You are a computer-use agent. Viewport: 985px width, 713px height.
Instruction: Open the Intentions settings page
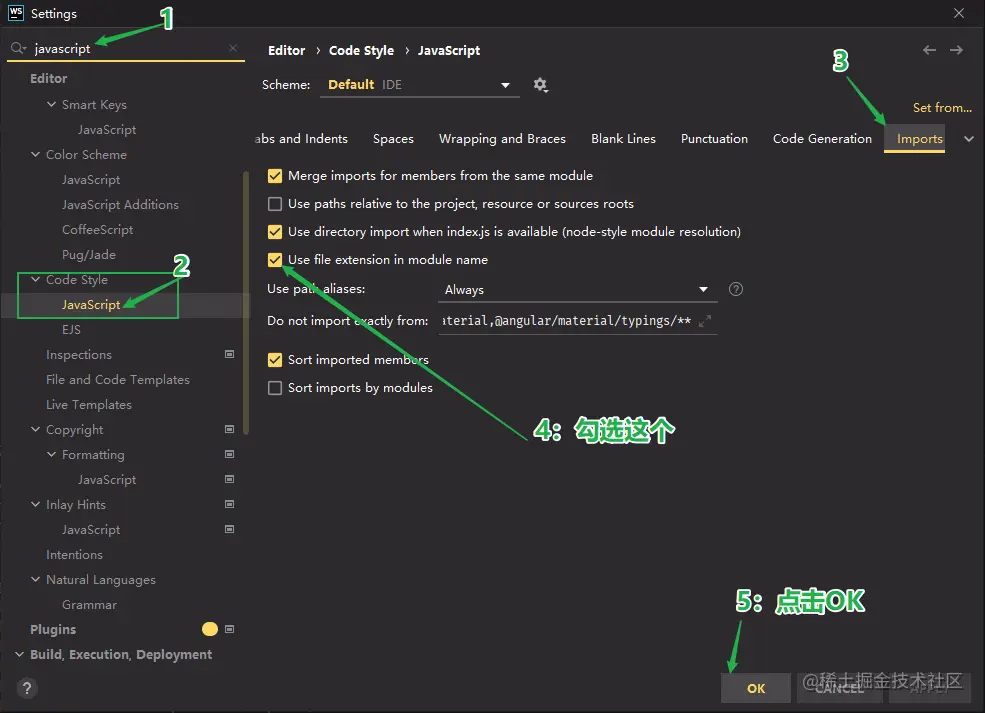tap(74, 555)
